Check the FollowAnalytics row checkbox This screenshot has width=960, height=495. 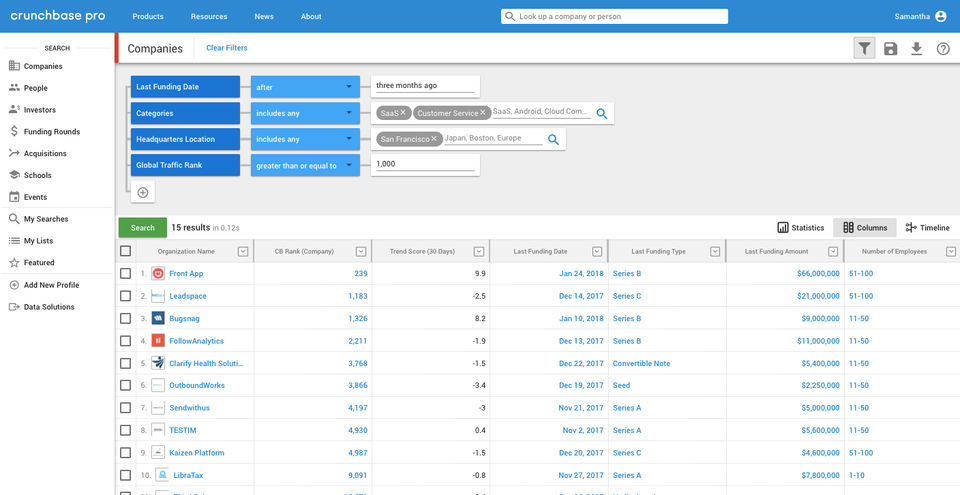126,341
